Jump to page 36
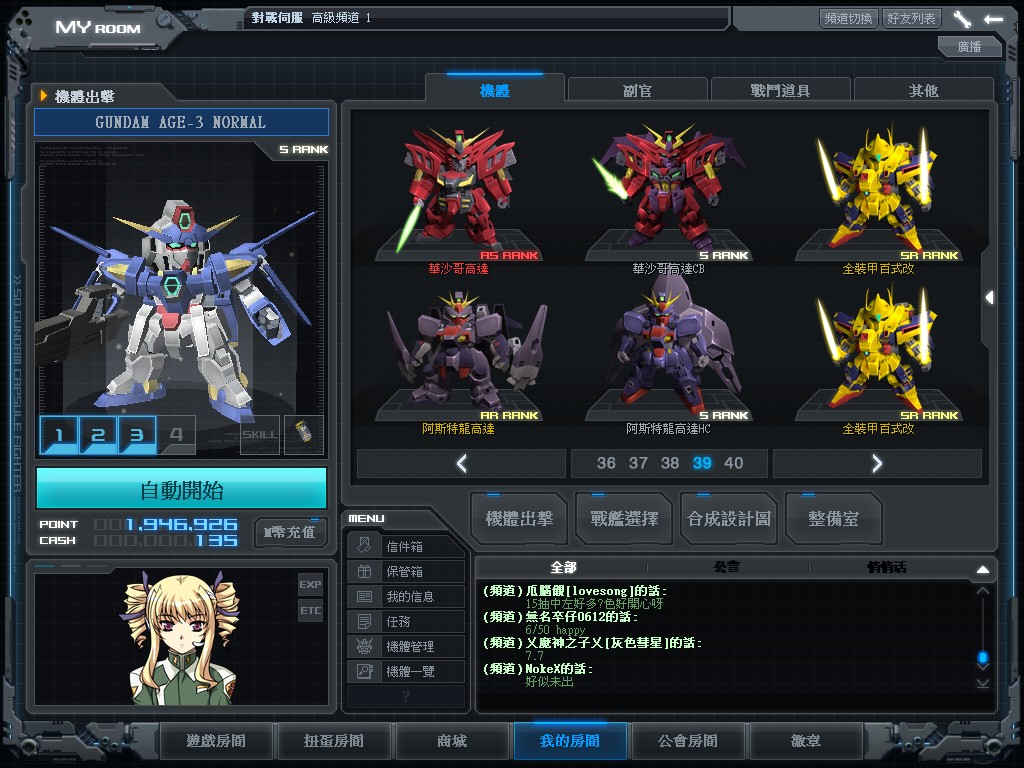The width and height of the screenshot is (1024, 768). coord(606,463)
